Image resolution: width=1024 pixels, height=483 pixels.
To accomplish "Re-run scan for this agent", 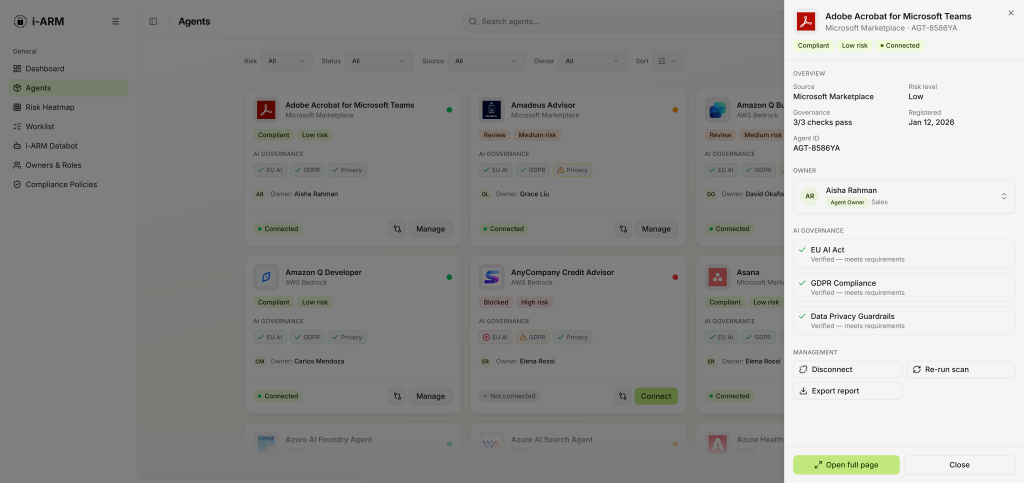I will [961, 369].
